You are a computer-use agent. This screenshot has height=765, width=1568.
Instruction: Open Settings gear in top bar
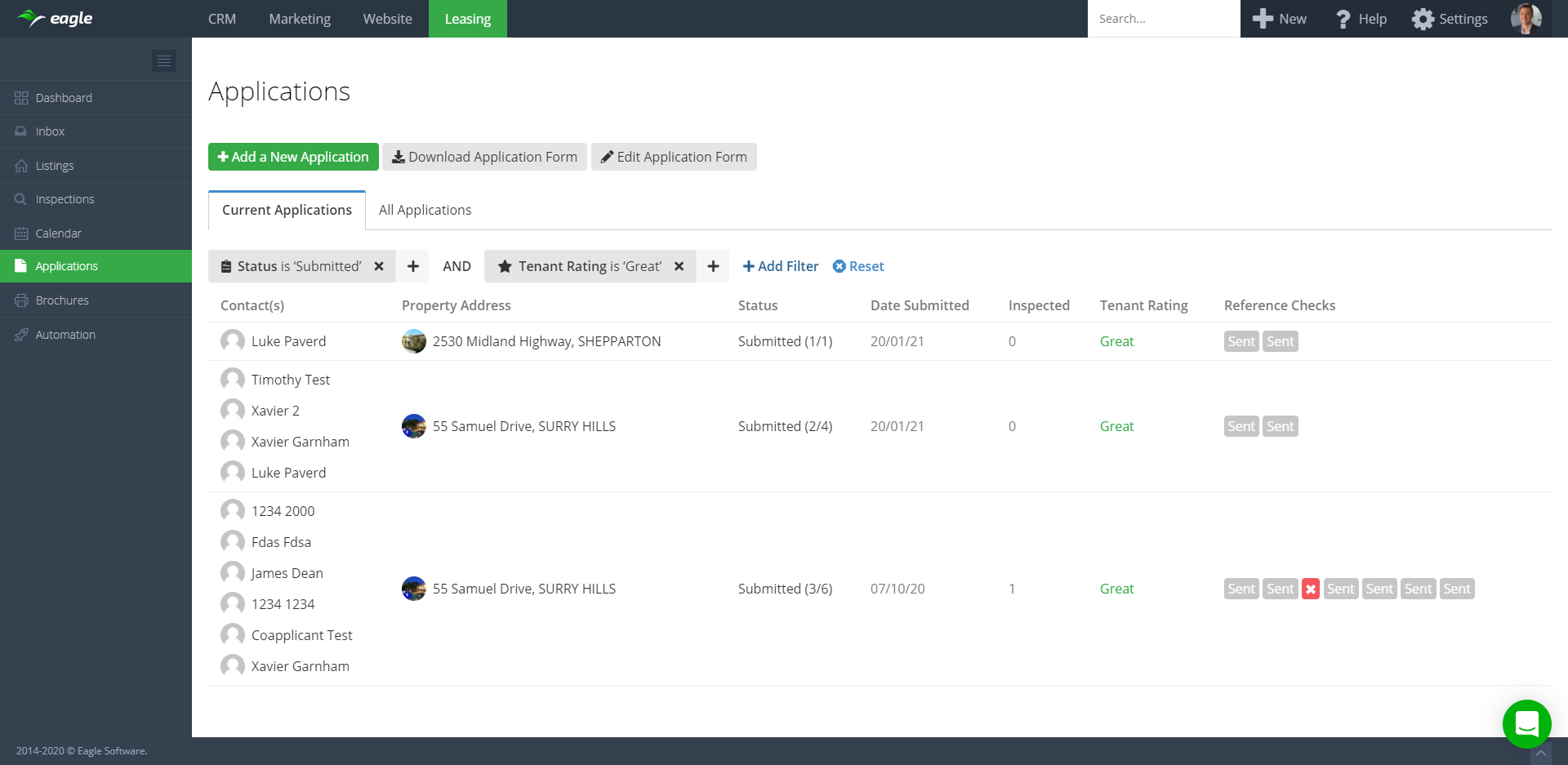tap(1450, 19)
